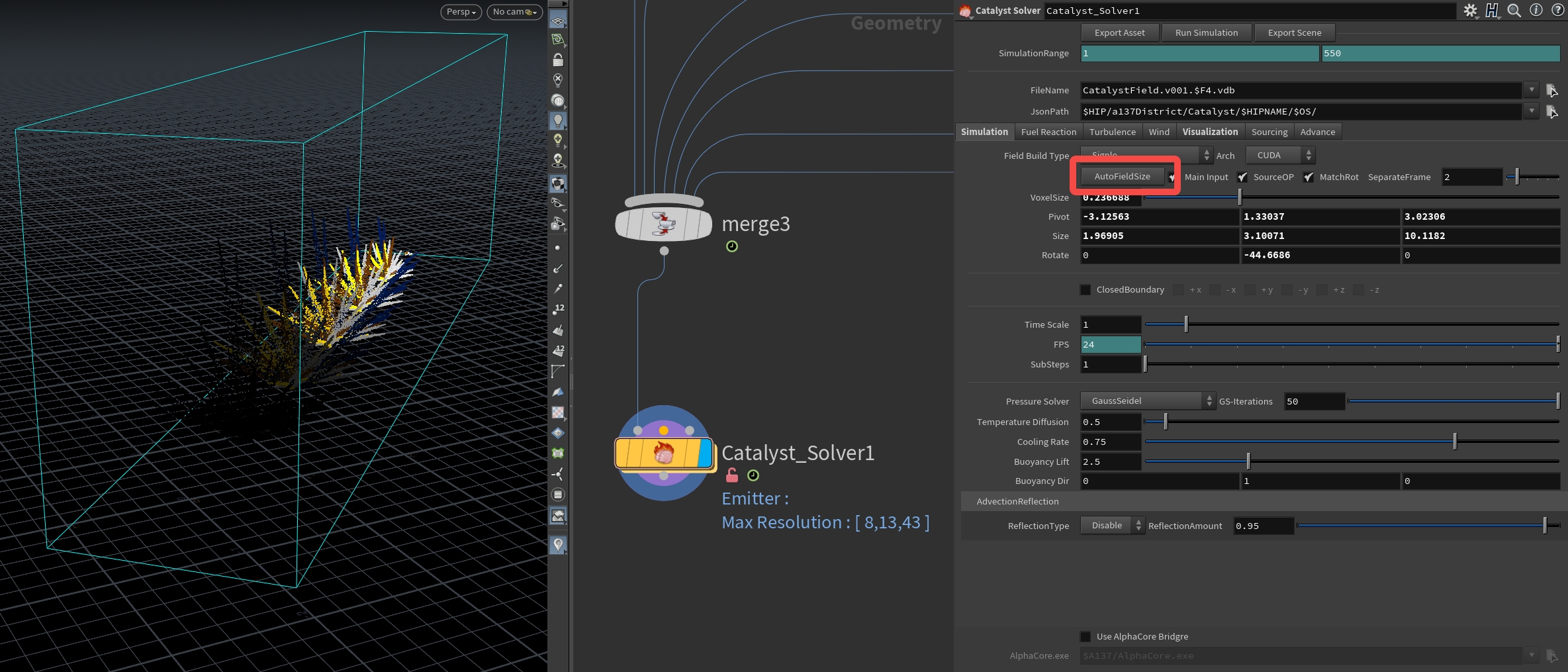Screen dimensions: 1568x672
Task: Toggle the display materials sphere icon
Action: (x=558, y=183)
